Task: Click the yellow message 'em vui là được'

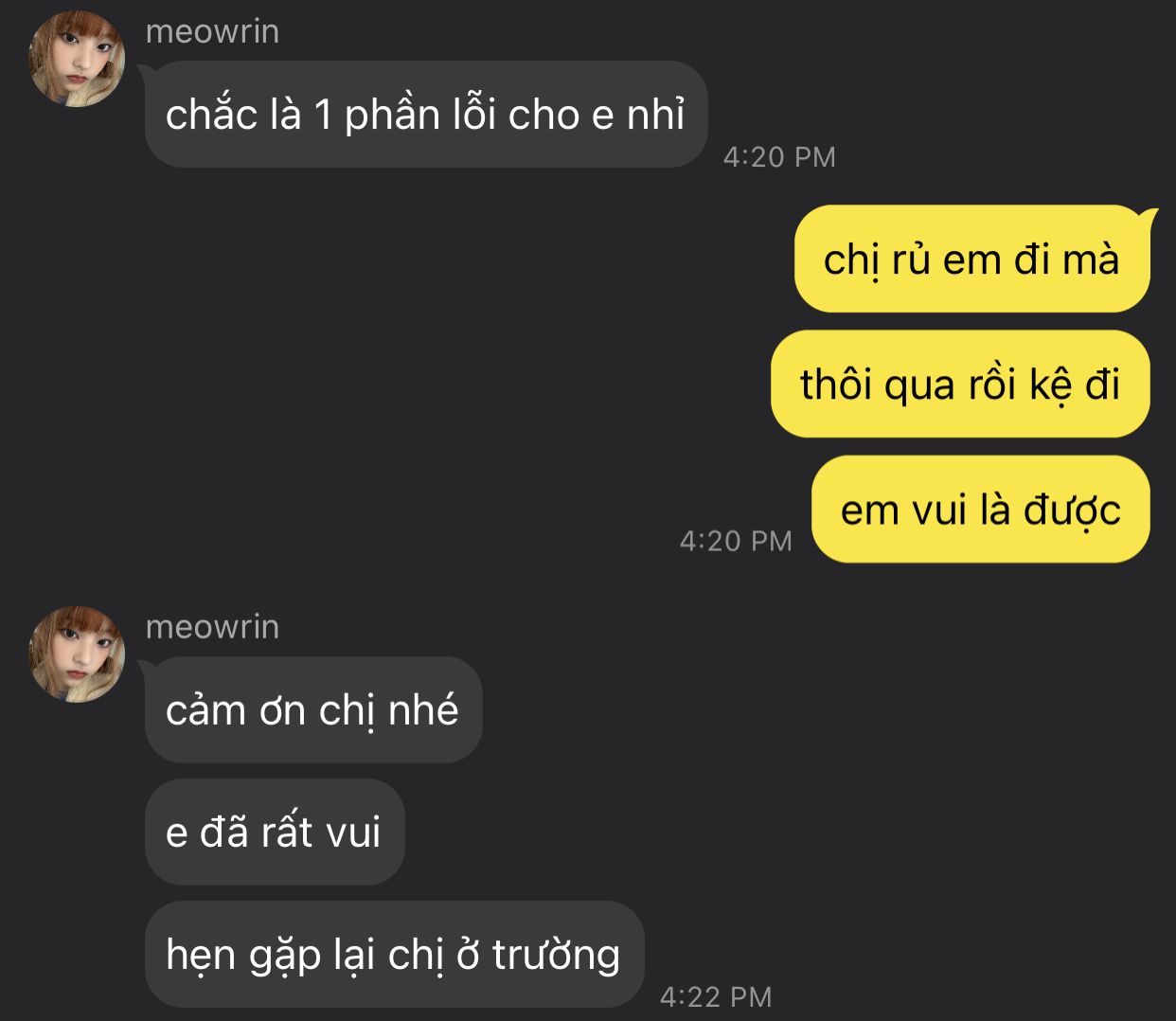Action: coord(980,509)
